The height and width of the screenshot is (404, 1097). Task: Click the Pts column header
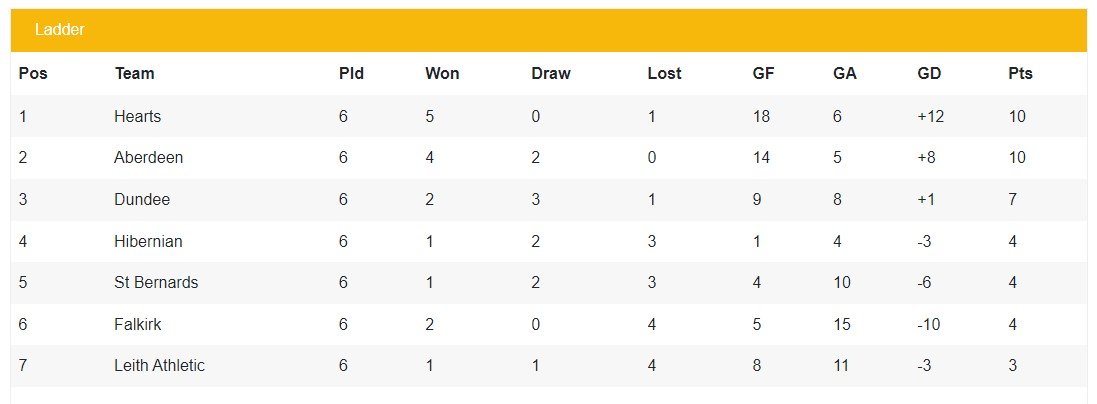point(1020,73)
